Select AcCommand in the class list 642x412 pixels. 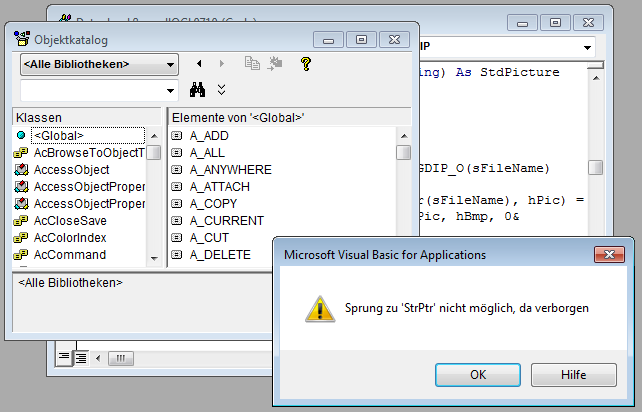(x=70, y=255)
